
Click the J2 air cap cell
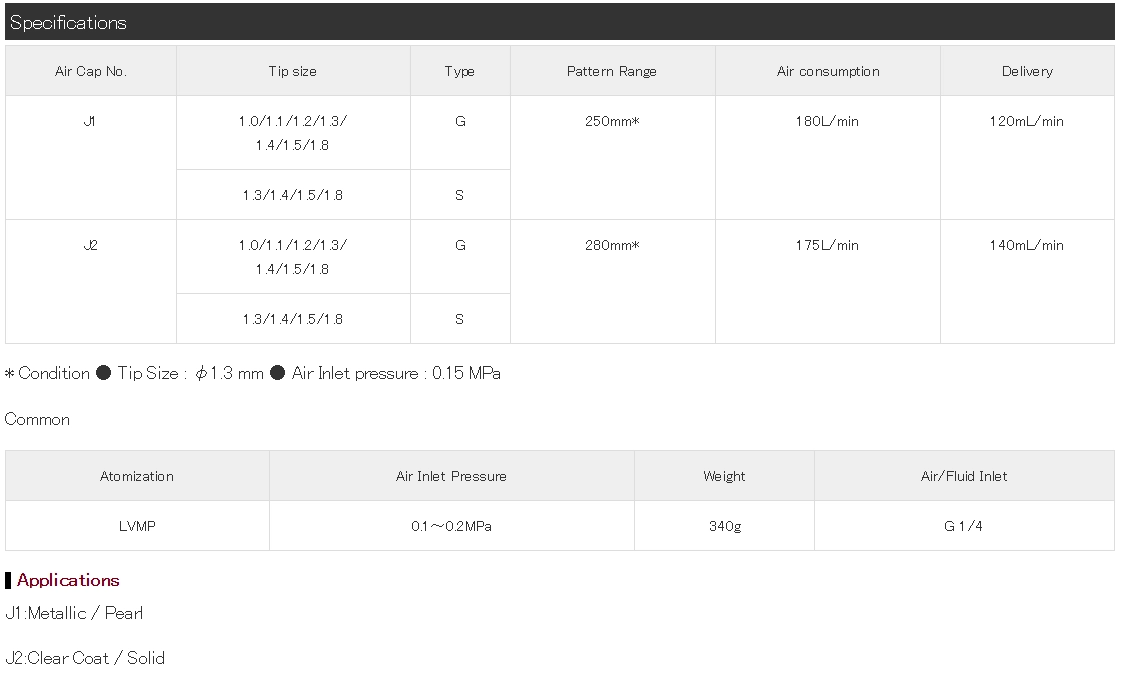91,246
